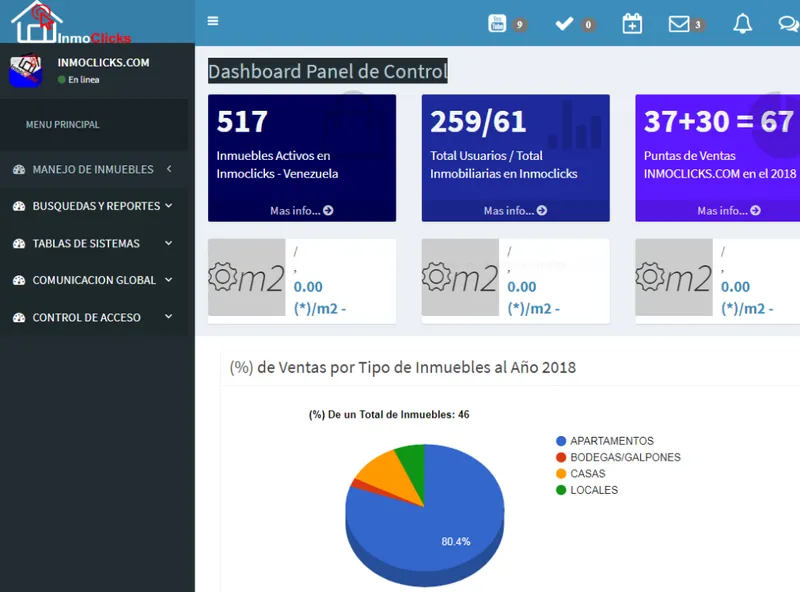Click arrow icon on 259/61 card's Mas info
The image size is (800, 592).
[542, 210]
